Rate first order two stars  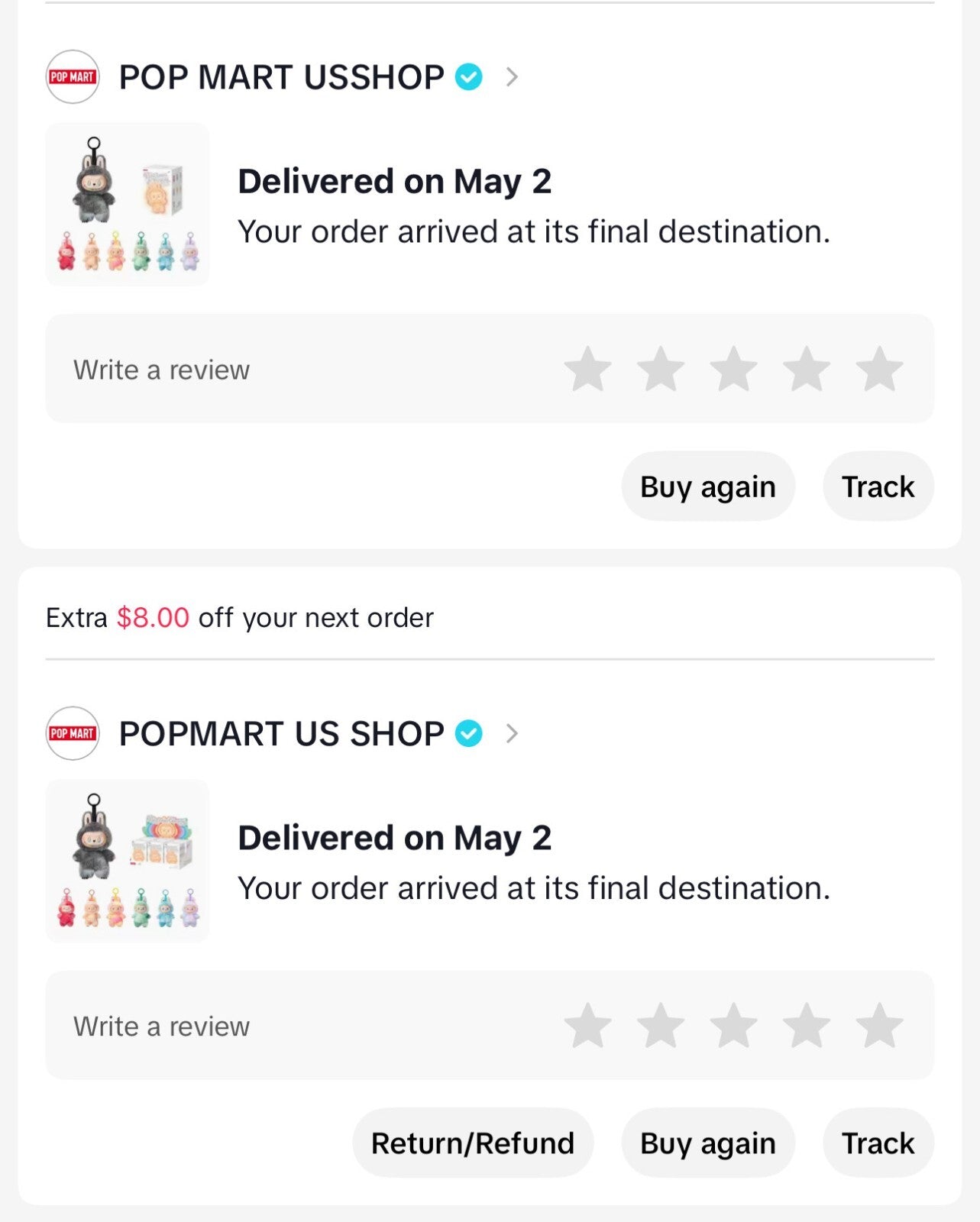click(x=661, y=369)
